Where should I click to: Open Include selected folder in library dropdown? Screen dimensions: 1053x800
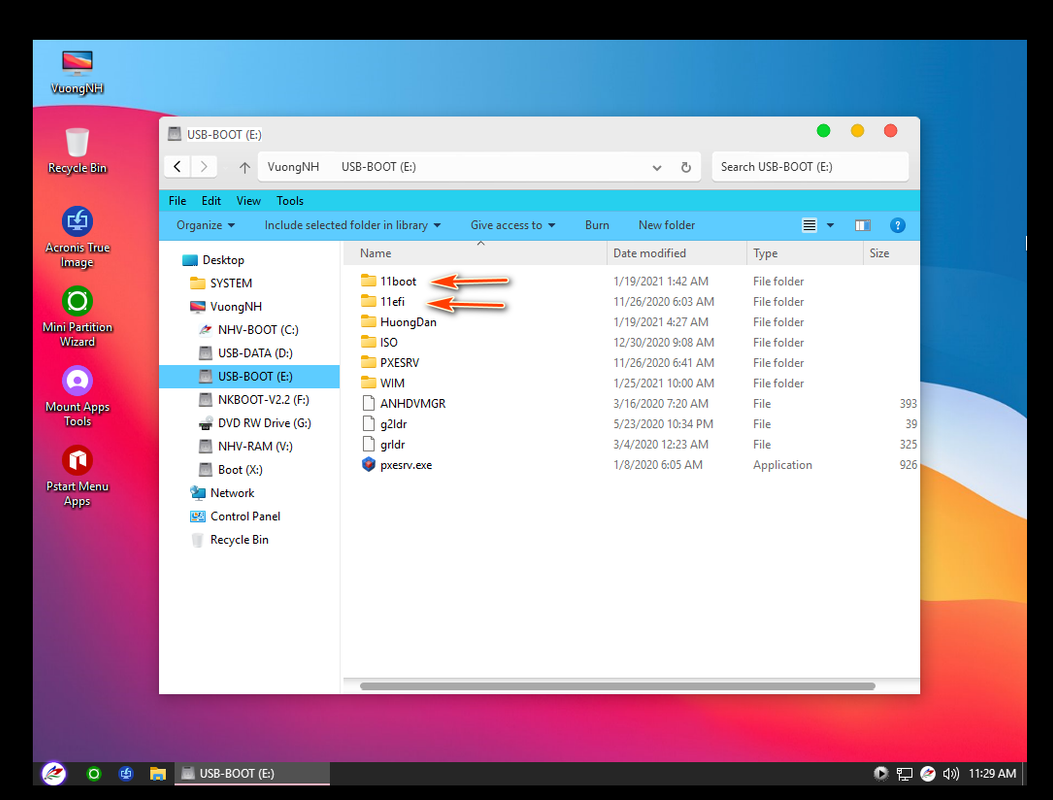coord(353,225)
